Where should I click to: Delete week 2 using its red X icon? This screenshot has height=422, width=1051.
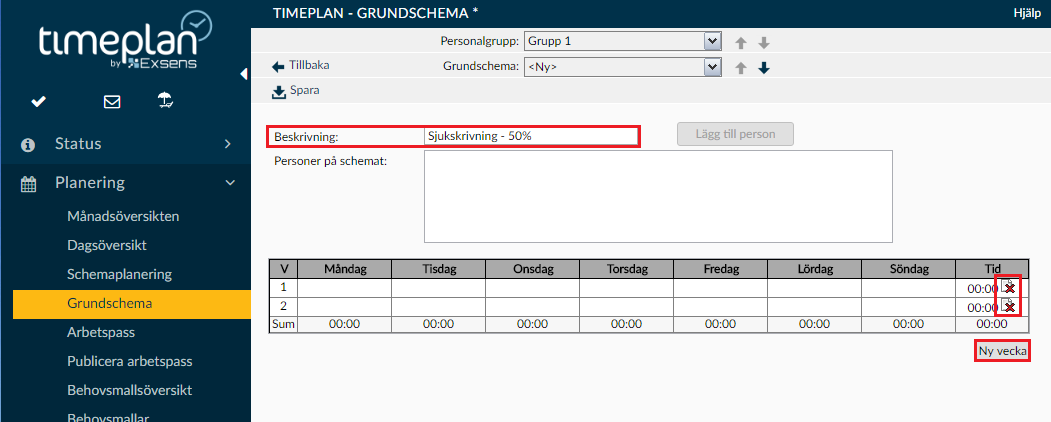point(1009,306)
